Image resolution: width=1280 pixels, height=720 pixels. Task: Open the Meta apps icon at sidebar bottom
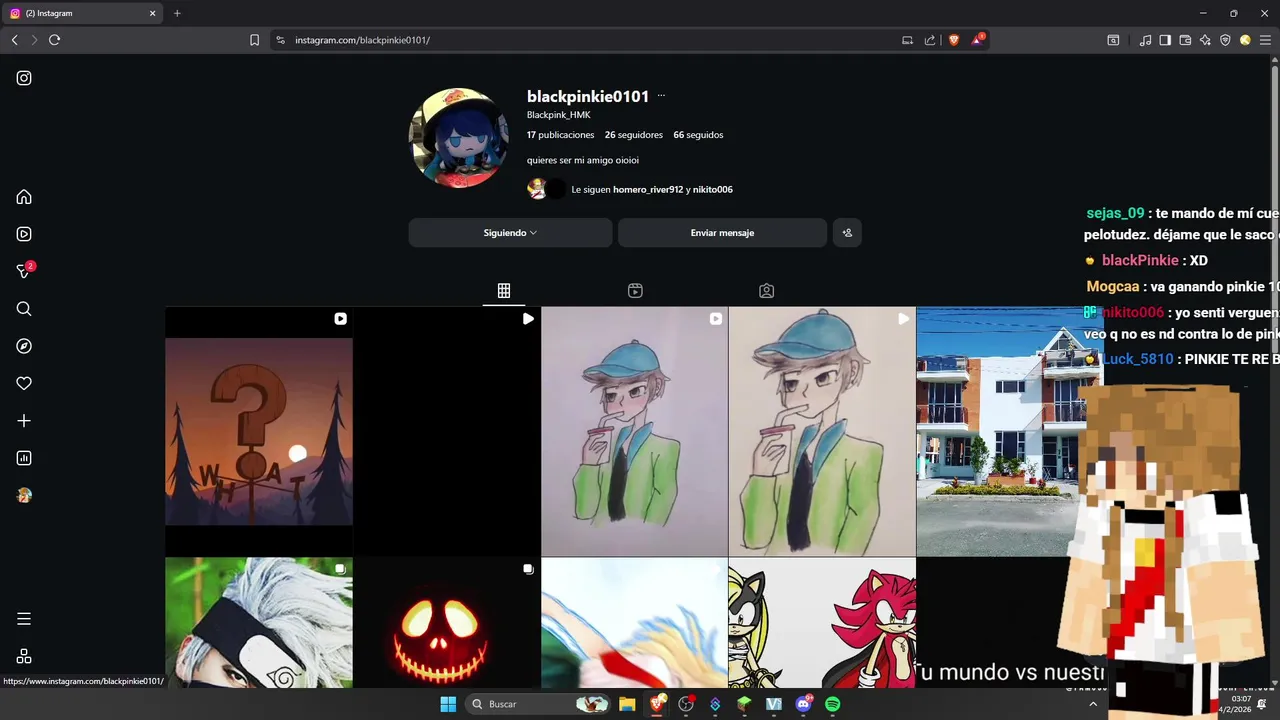(x=24, y=656)
